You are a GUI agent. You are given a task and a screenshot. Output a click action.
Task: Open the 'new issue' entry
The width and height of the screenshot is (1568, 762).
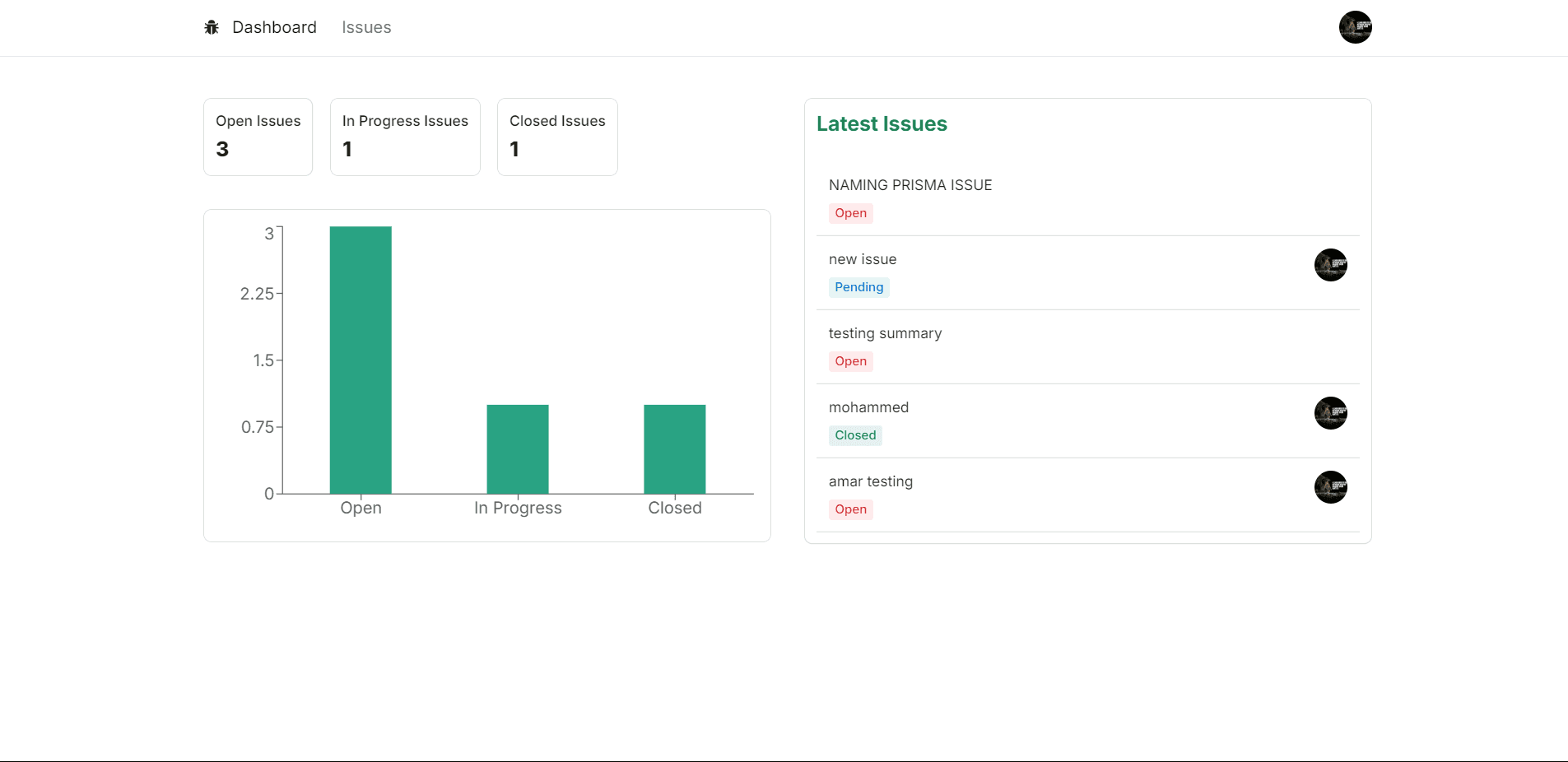pos(862,259)
